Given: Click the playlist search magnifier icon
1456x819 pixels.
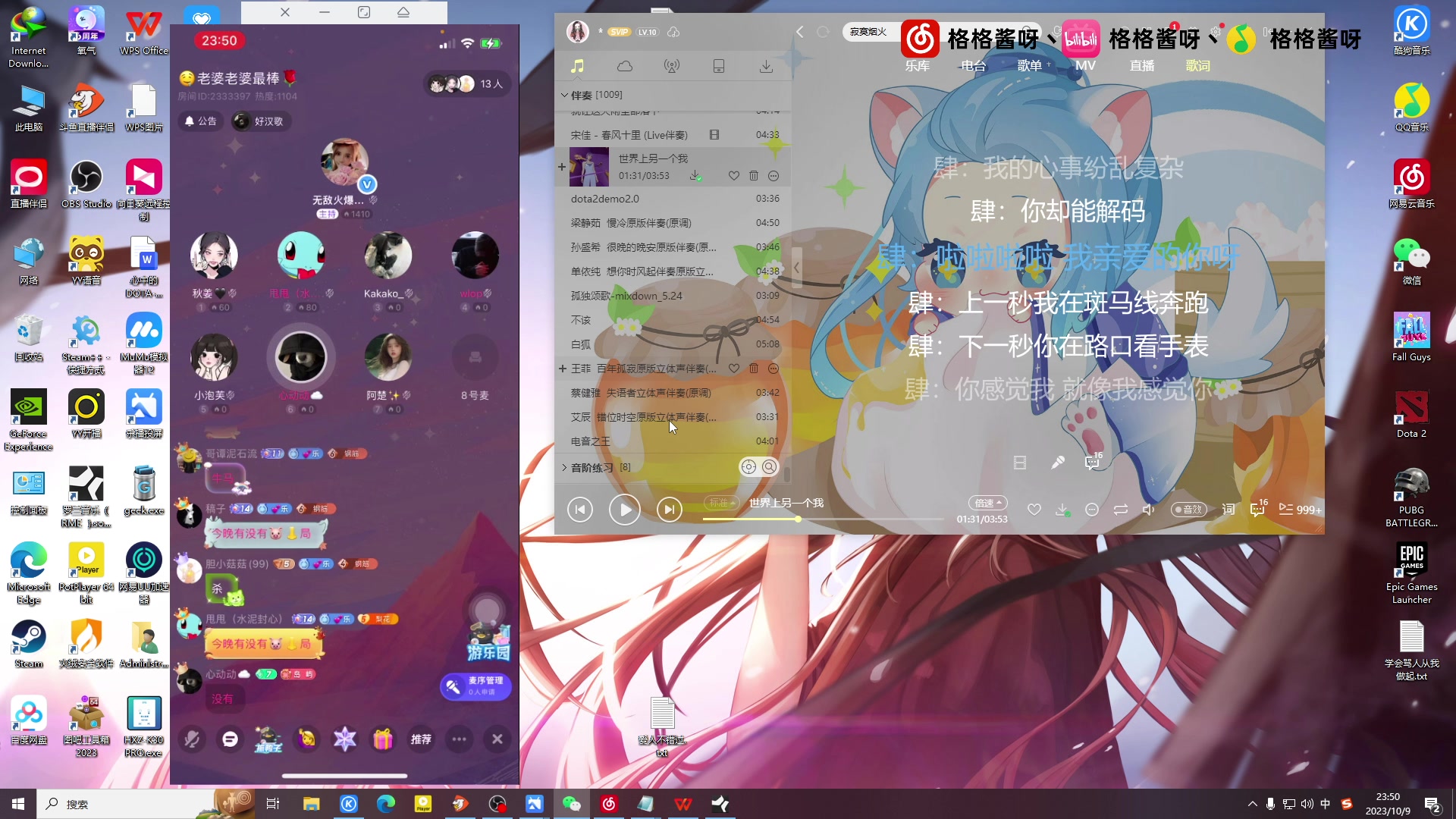Looking at the screenshot, I should pos(769,467).
